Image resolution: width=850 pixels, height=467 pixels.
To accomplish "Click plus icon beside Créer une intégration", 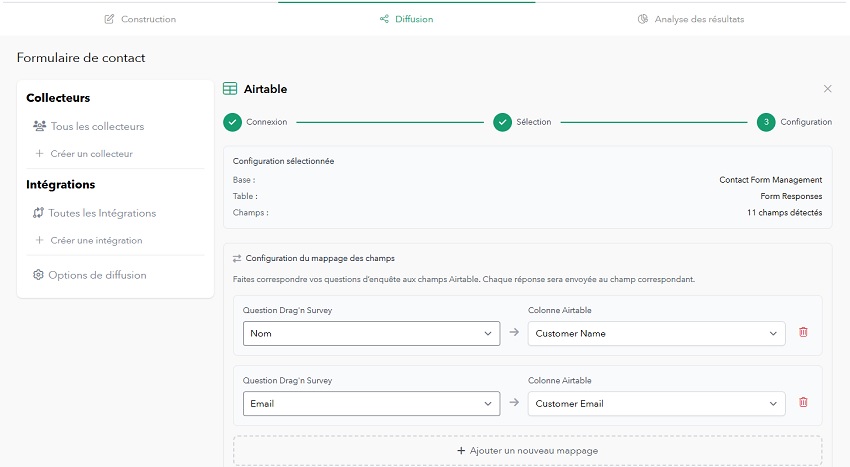I will click(39, 240).
